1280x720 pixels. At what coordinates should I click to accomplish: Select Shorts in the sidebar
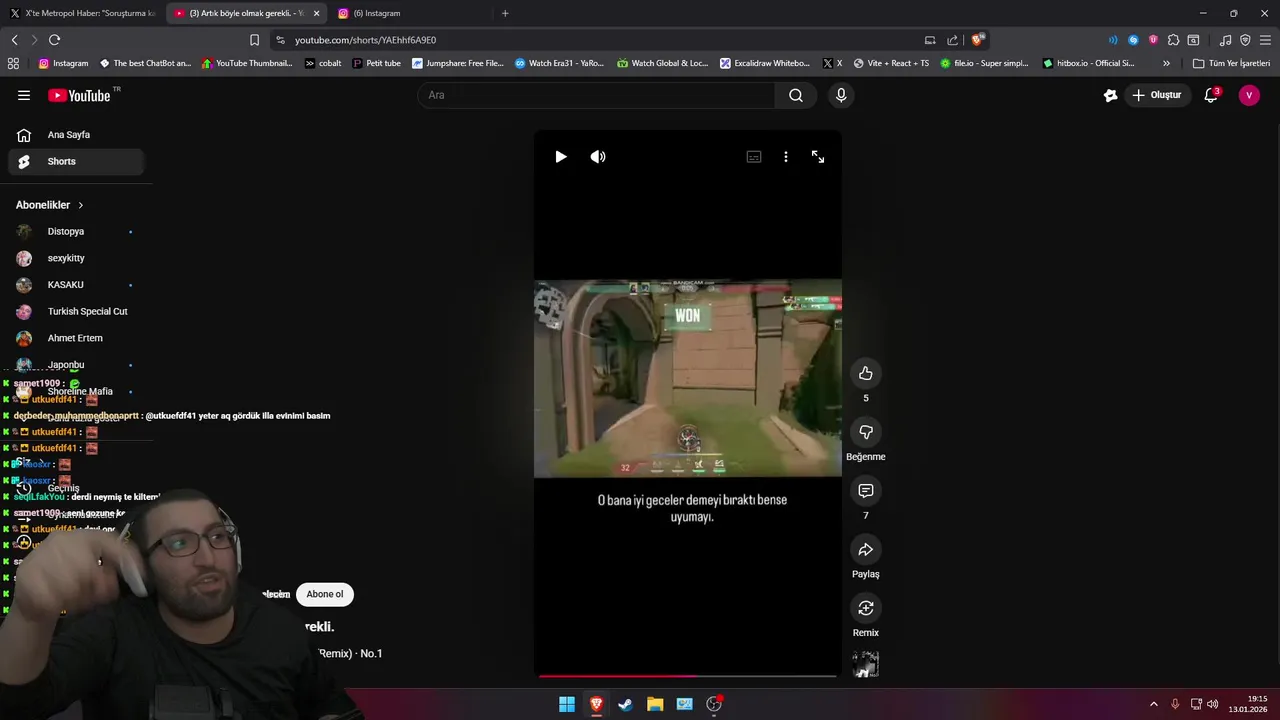click(x=76, y=161)
